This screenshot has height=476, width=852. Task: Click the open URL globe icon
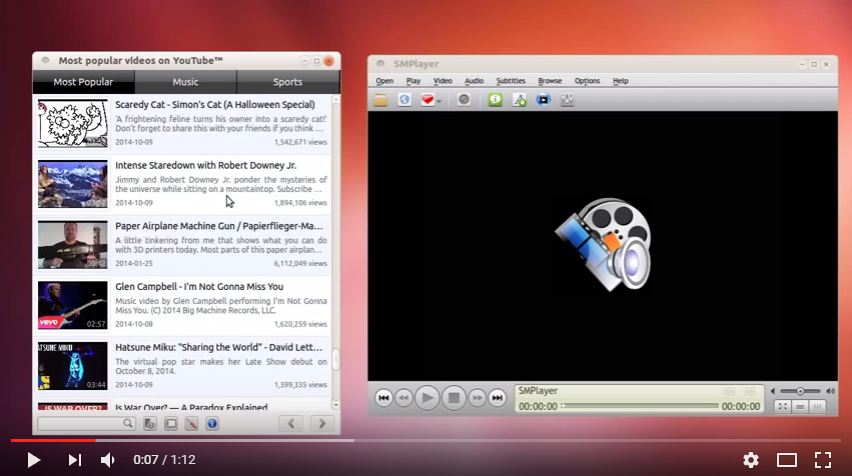[x=405, y=99]
